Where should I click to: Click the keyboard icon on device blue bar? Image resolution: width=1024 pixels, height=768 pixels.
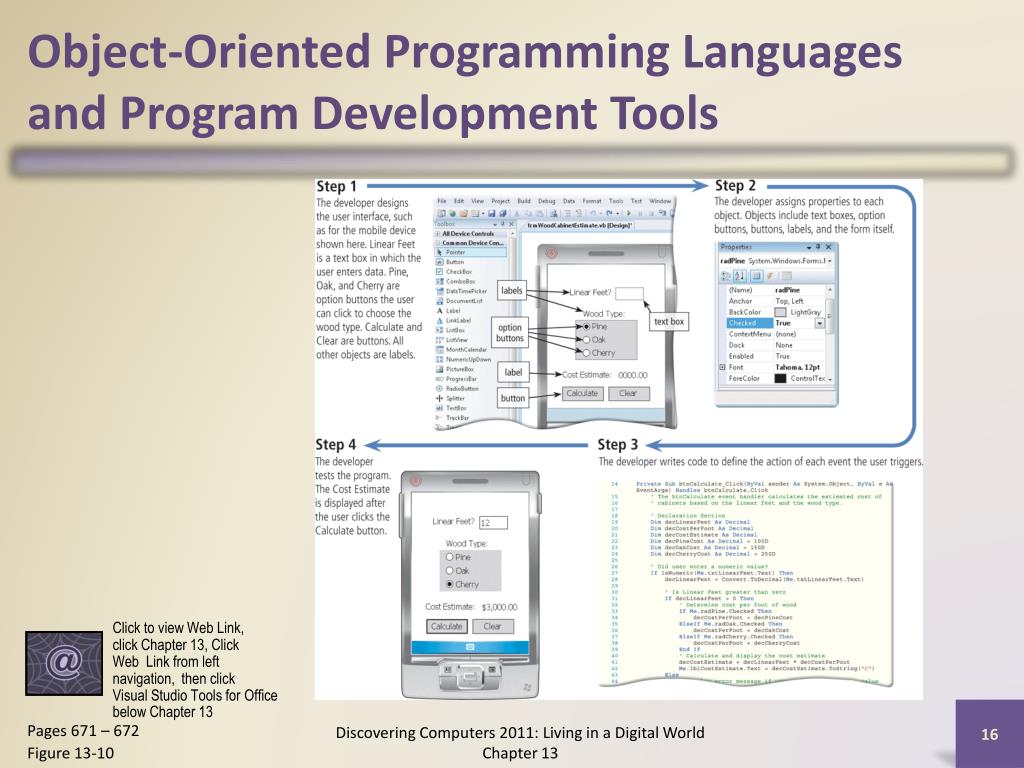pyautogui.click(x=470, y=647)
